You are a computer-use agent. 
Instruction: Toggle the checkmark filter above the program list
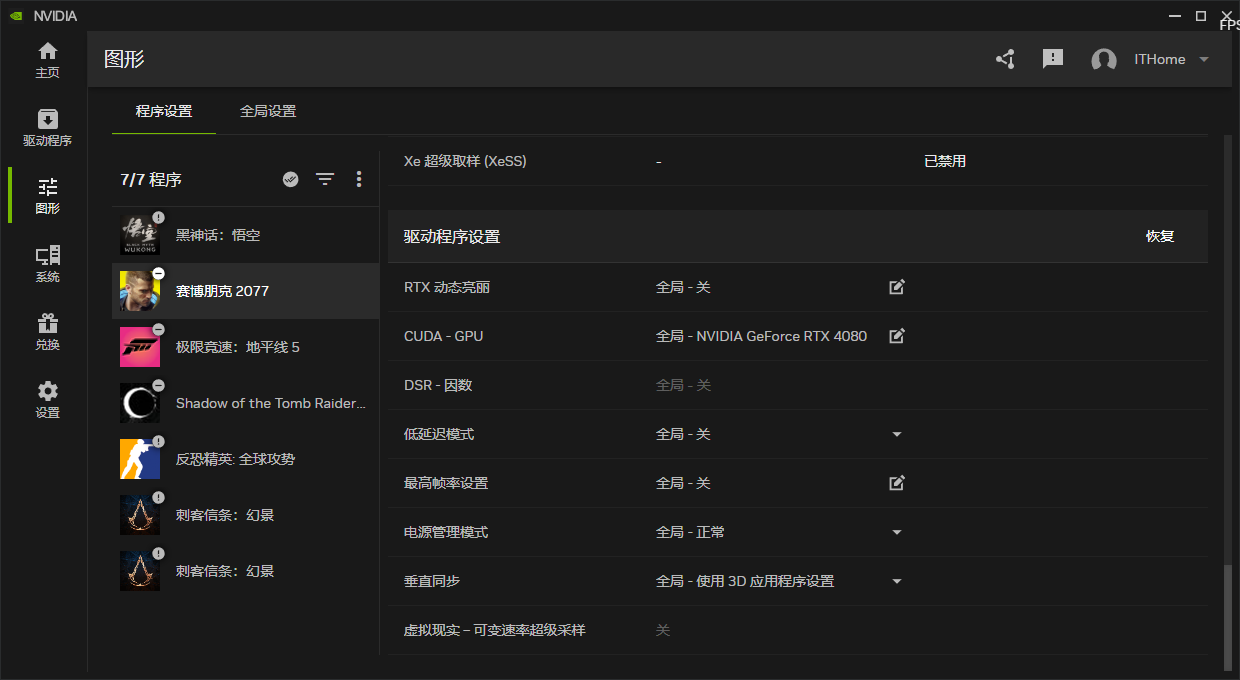290,179
